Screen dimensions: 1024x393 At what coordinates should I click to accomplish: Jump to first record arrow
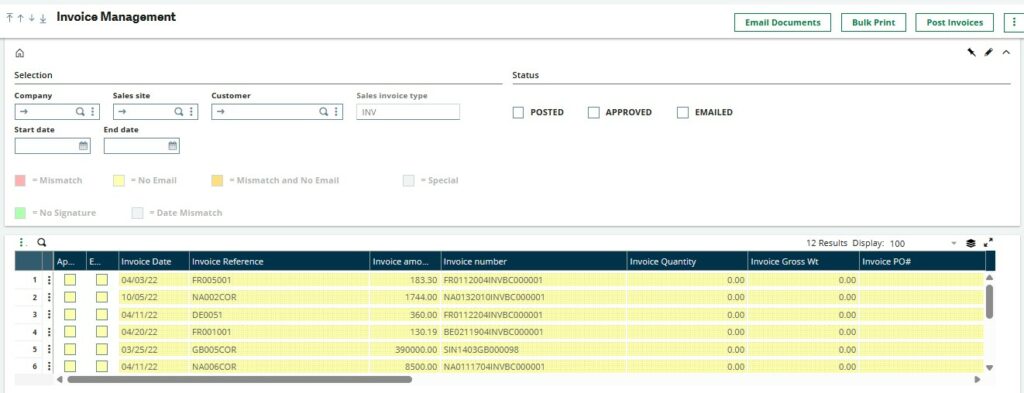[x=9, y=18]
